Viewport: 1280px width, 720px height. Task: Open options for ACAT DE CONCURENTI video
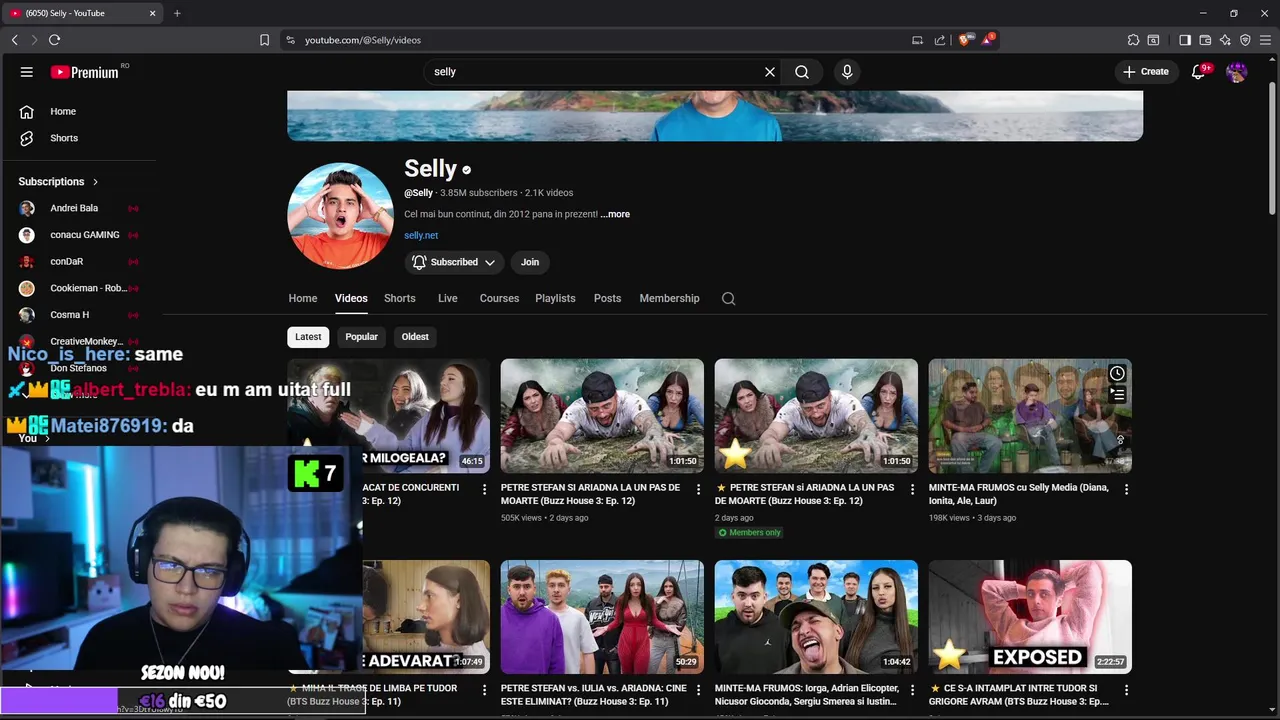pos(485,489)
